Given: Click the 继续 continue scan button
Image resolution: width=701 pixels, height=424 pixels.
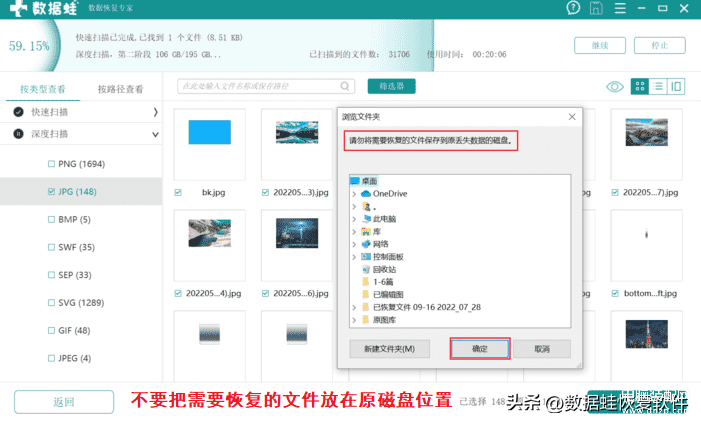Looking at the screenshot, I should 600,45.
